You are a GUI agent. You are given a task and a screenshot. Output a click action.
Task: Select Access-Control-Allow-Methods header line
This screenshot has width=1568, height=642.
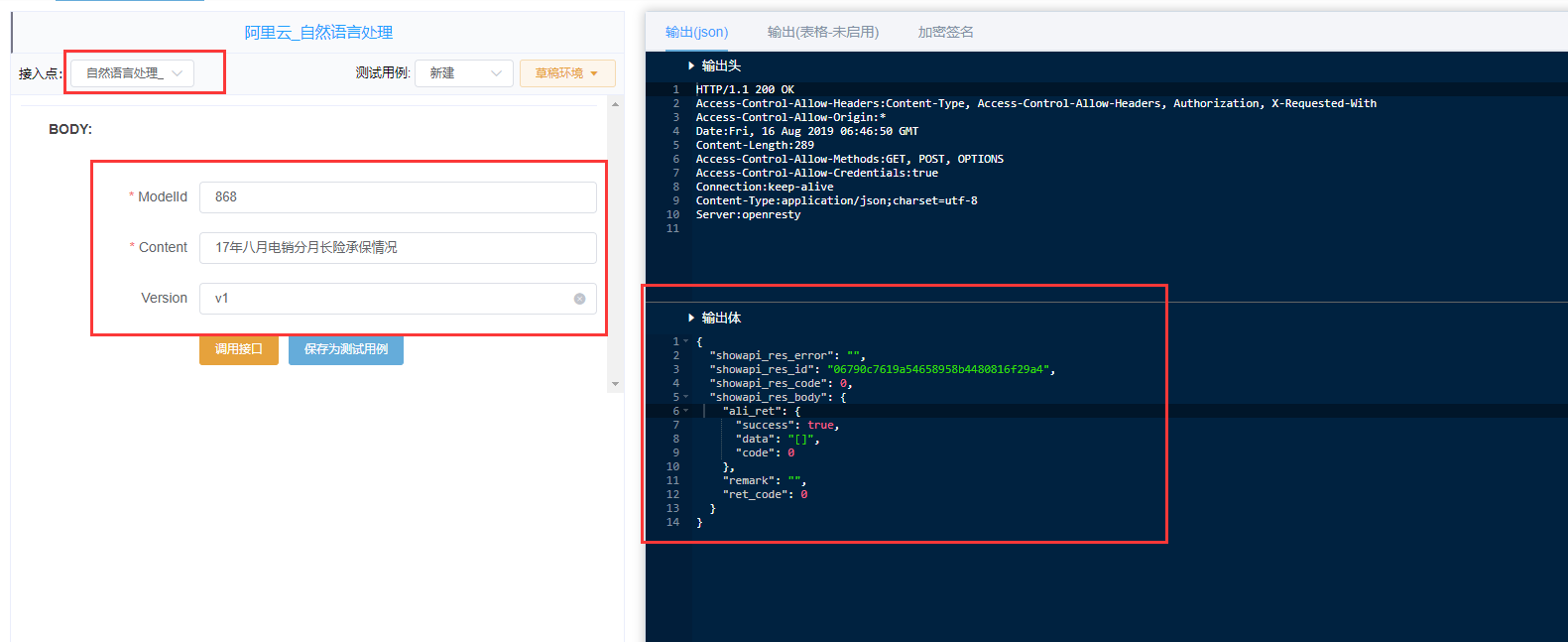click(850, 159)
